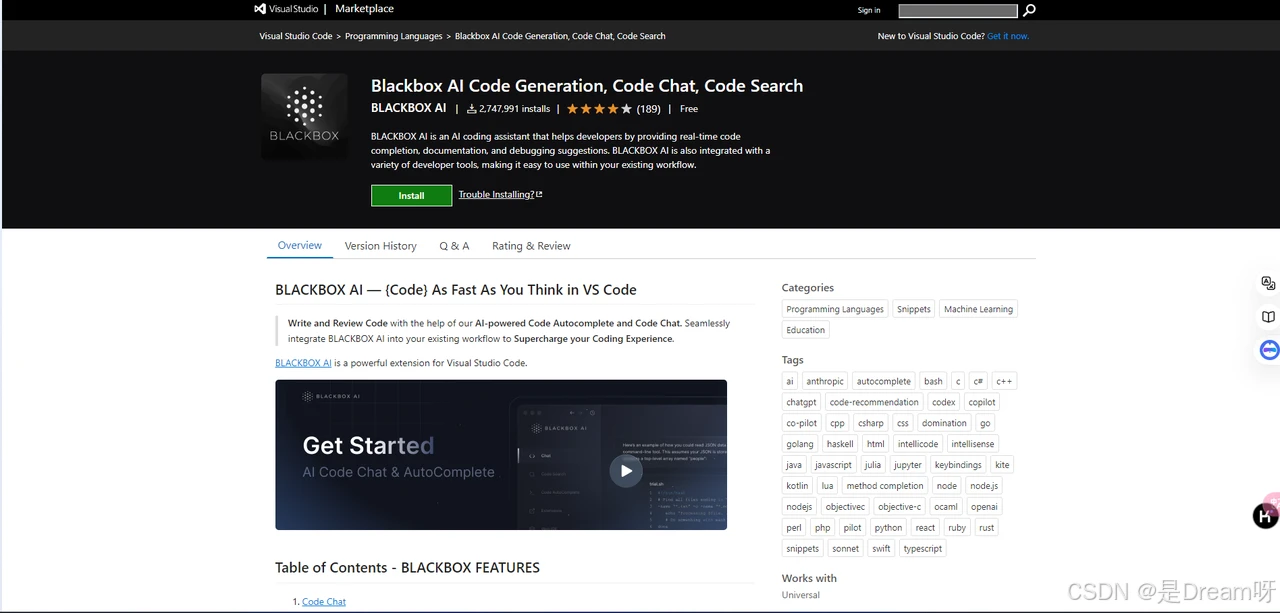Click the node.js tag

tap(984, 486)
